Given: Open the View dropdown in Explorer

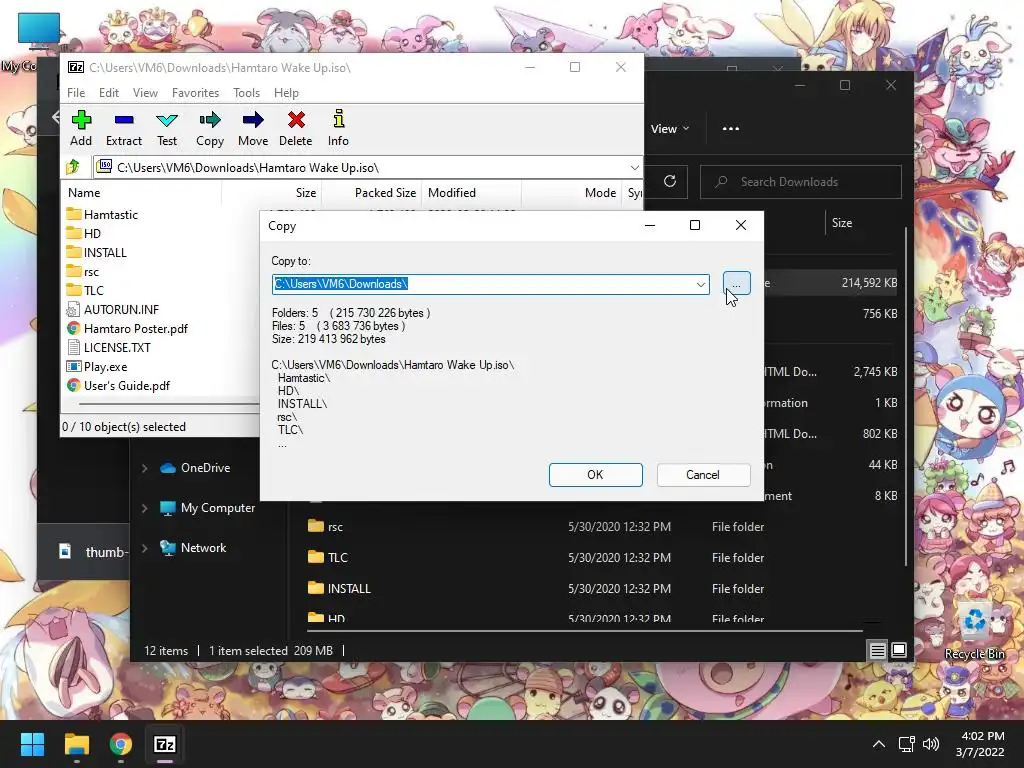Looking at the screenshot, I should pos(669,129).
